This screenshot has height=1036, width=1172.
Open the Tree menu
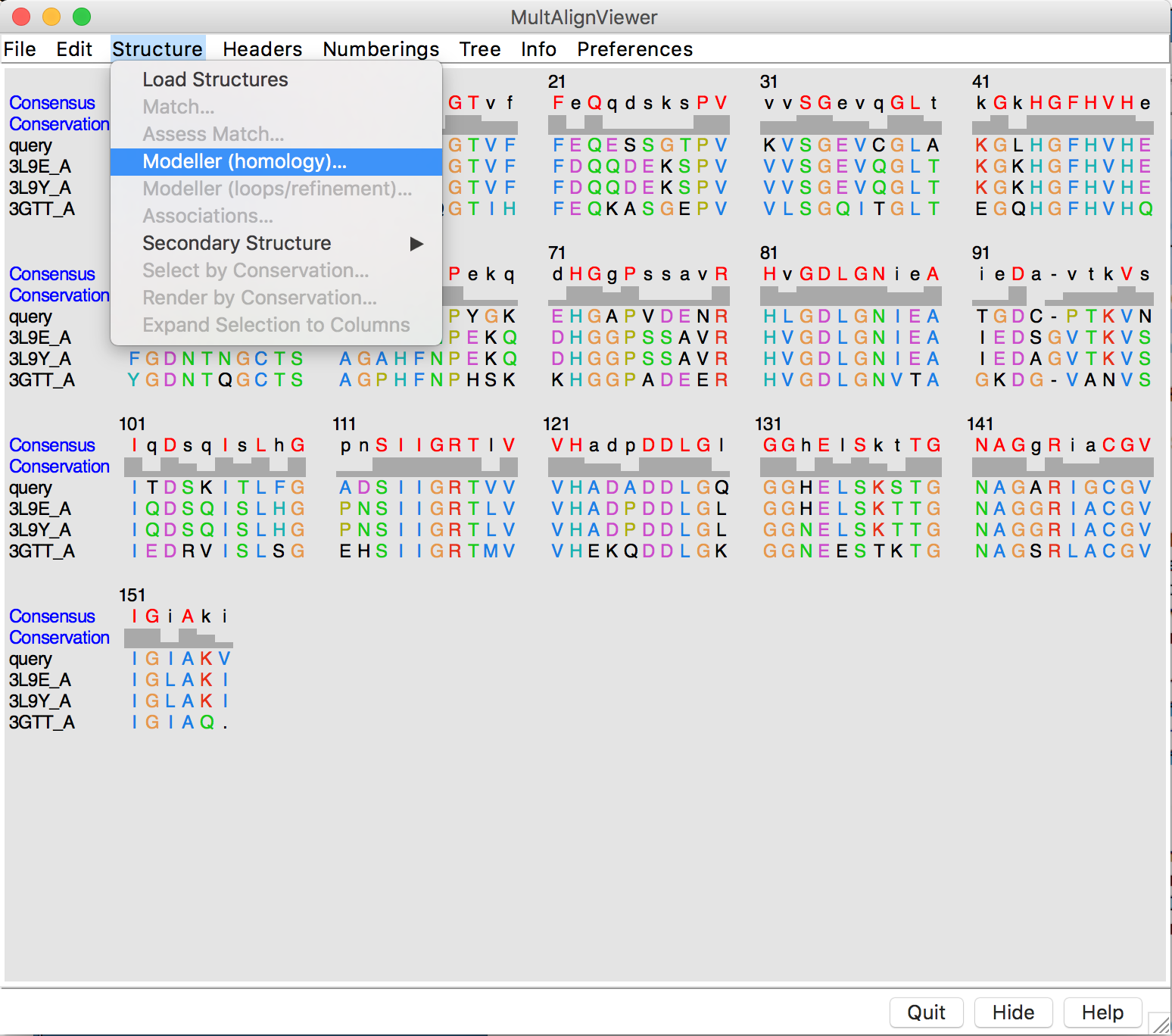point(480,49)
